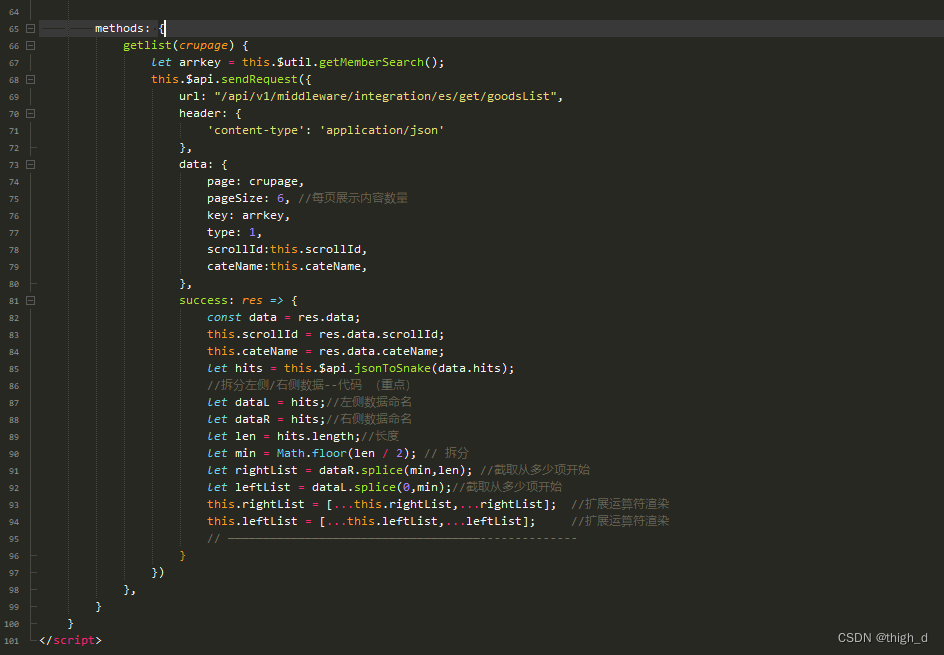Click the success: res => text

(231, 300)
